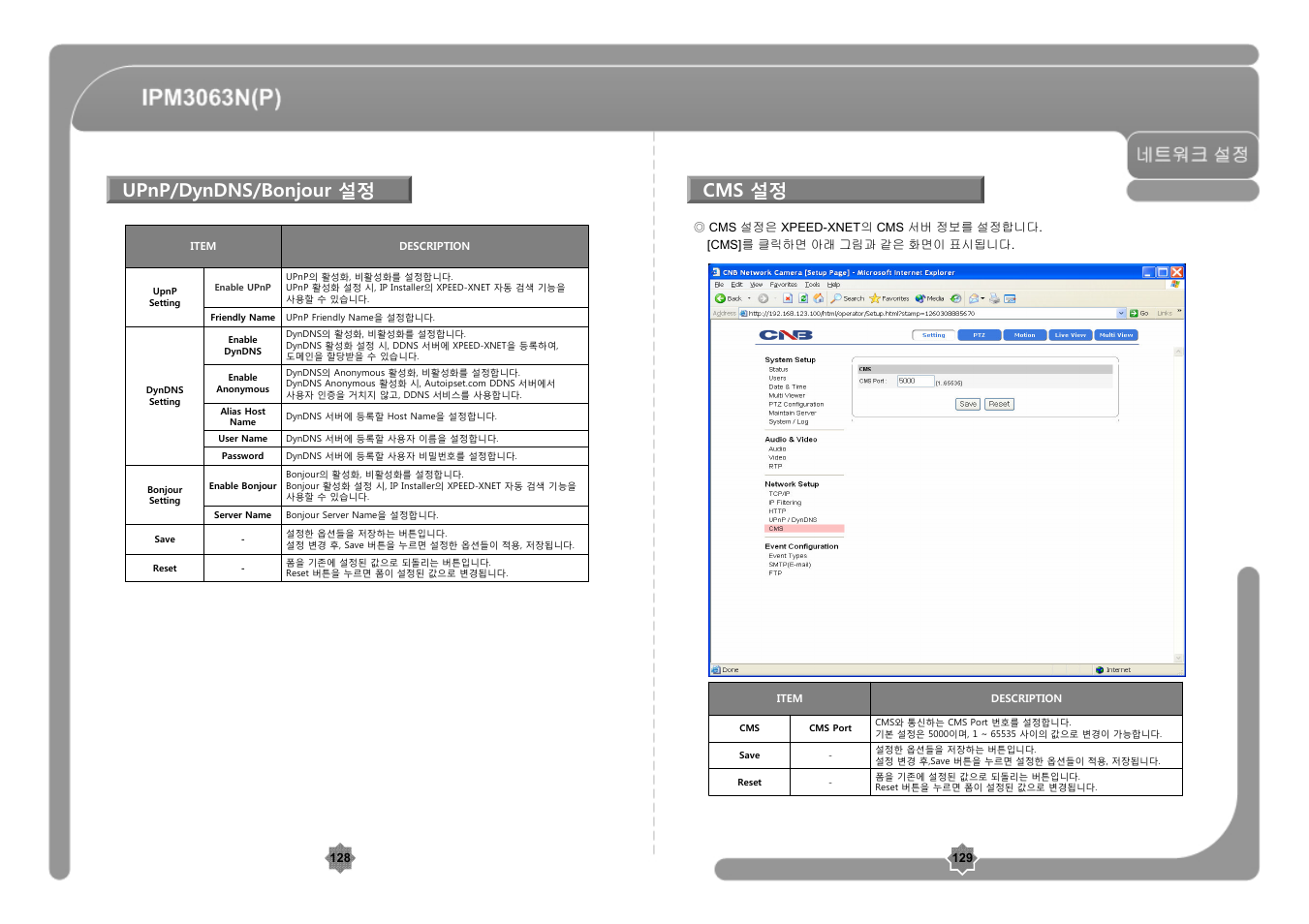Image resolution: width=1309 pixels, height=924 pixels.
Task: Open the Back button history dropdown arrow
Action: [749, 298]
